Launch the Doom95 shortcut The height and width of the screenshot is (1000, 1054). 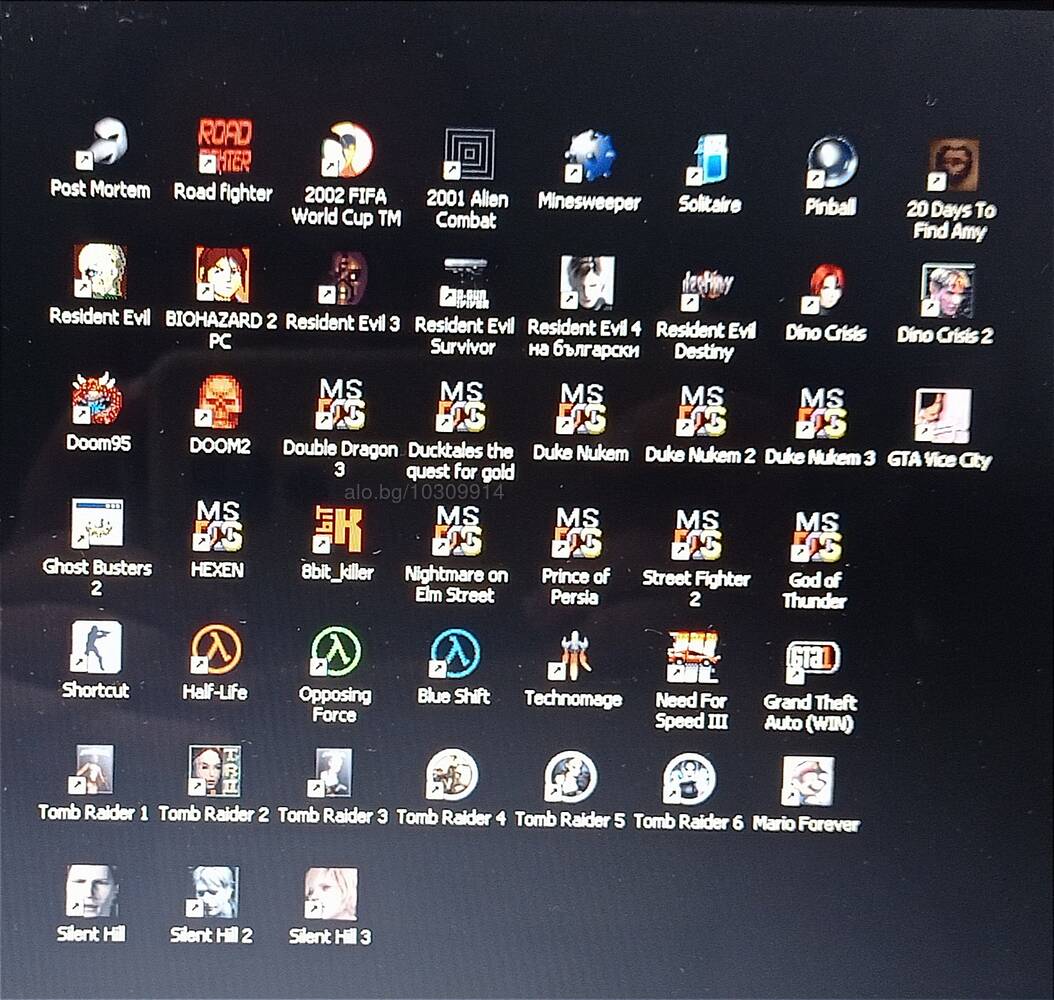[x=97, y=399]
